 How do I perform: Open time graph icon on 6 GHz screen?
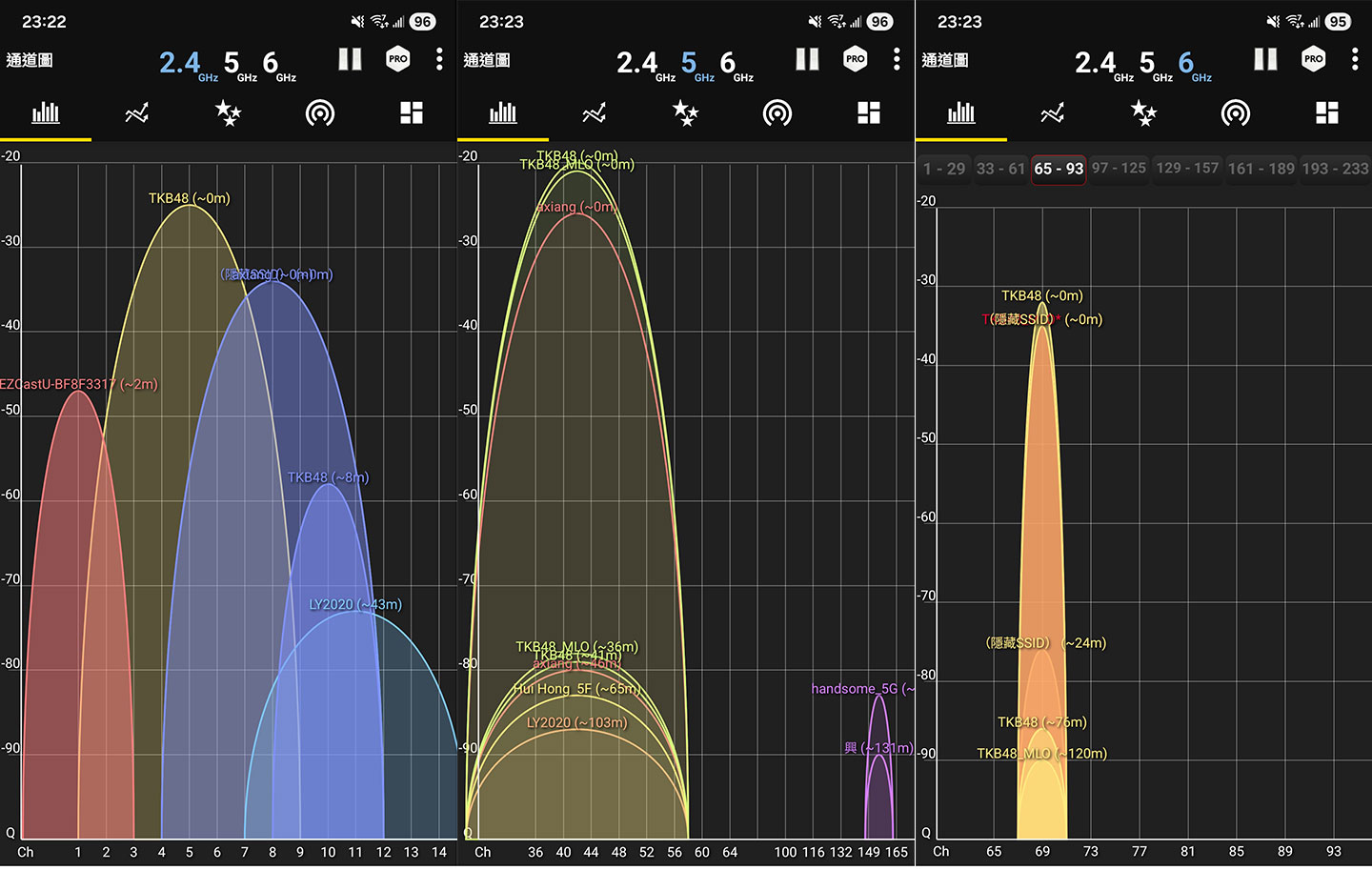click(1052, 114)
